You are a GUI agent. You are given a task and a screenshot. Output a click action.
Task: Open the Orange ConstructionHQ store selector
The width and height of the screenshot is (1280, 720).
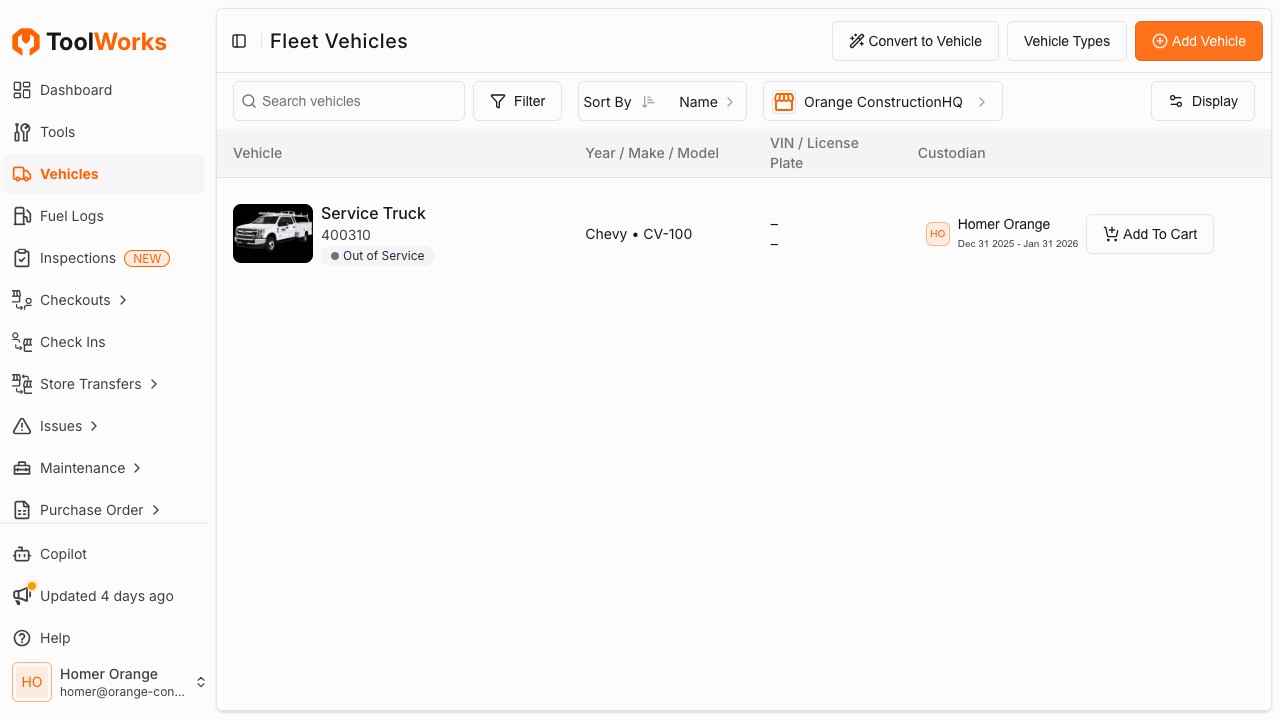coord(882,101)
